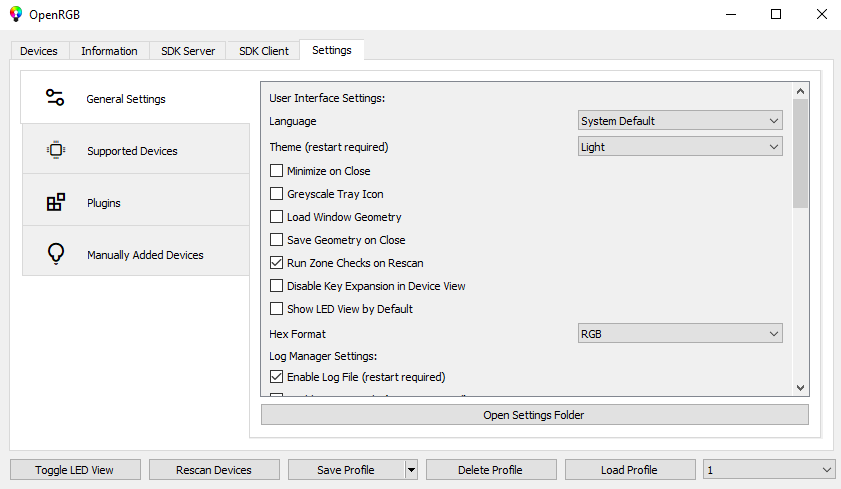Open the General Settings section
The image size is (841, 489).
[x=135, y=98]
